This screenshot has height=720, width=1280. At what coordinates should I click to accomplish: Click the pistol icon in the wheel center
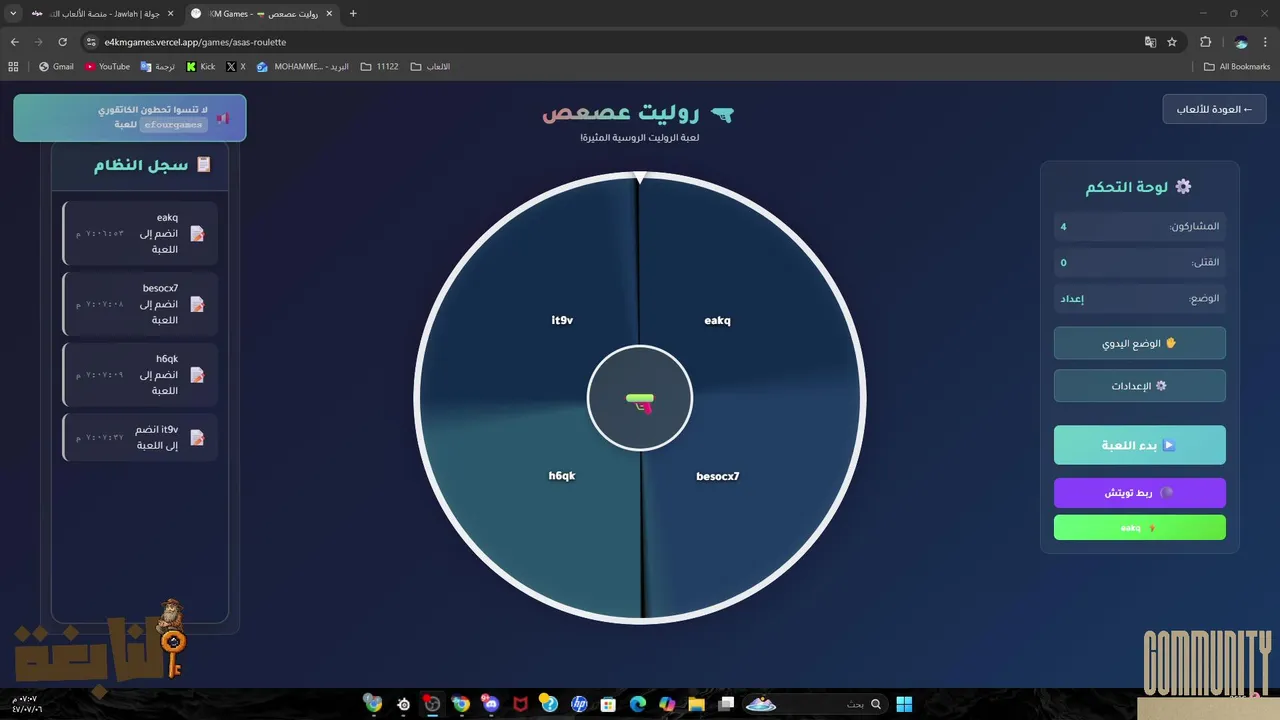pyautogui.click(x=640, y=403)
